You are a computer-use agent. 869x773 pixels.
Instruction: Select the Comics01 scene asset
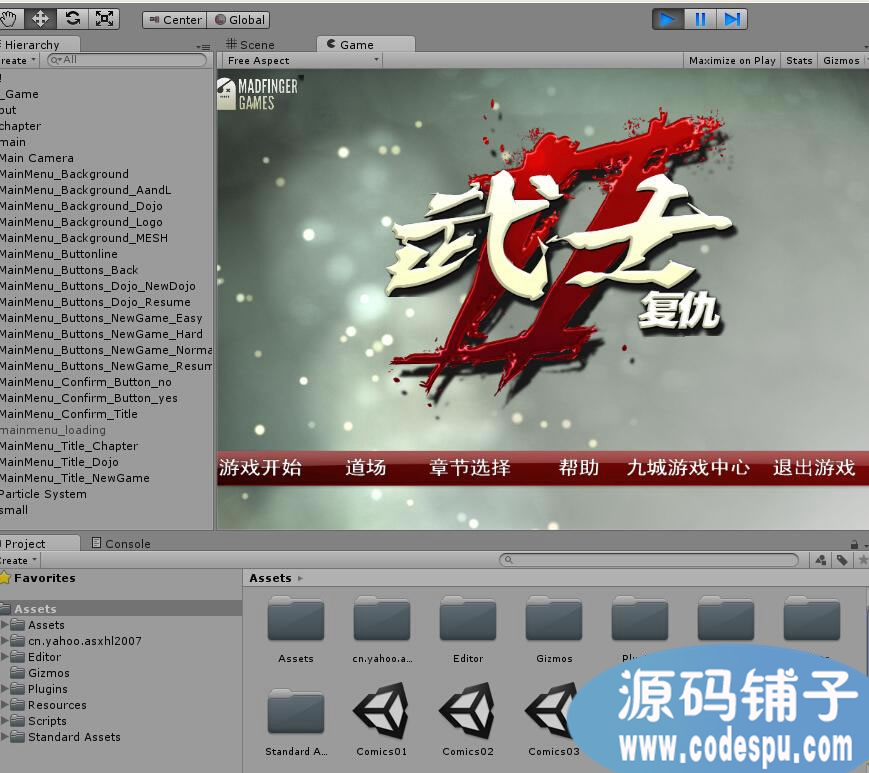[381, 712]
